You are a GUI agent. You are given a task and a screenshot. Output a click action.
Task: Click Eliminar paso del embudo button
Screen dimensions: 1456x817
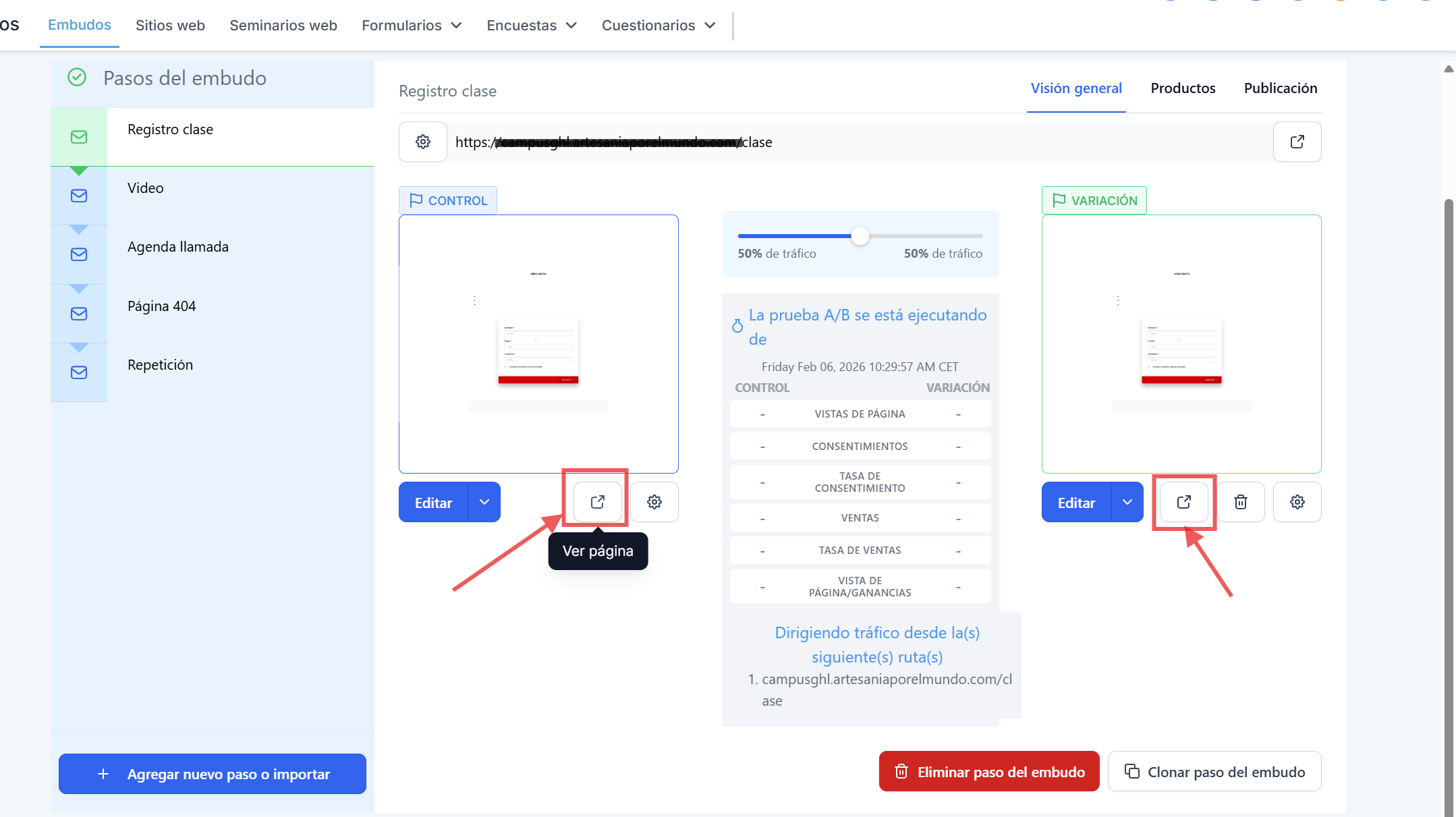(x=989, y=771)
